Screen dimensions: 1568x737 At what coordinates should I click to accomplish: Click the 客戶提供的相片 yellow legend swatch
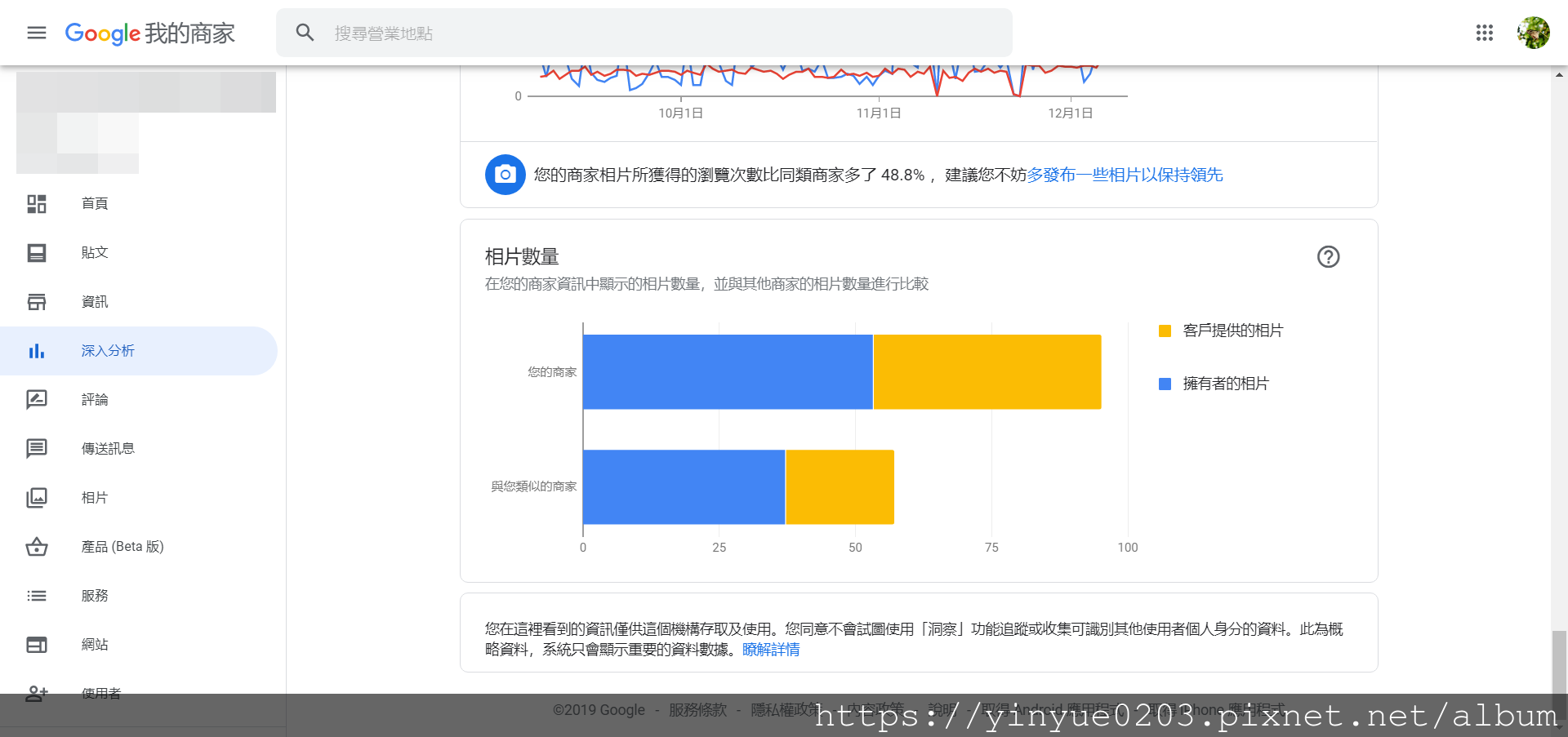1165,331
